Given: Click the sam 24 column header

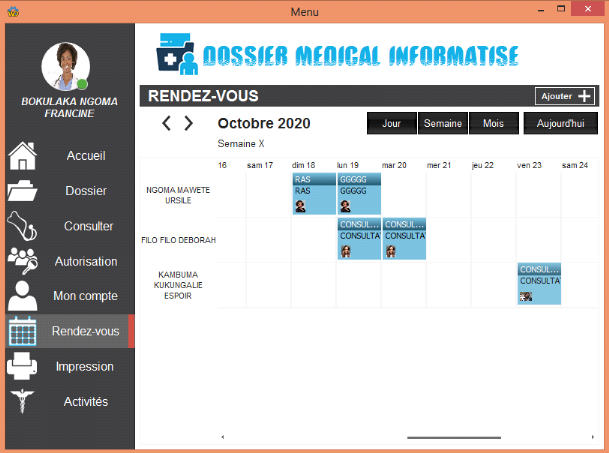Looking at the screenshot, I should coord(575,165).
